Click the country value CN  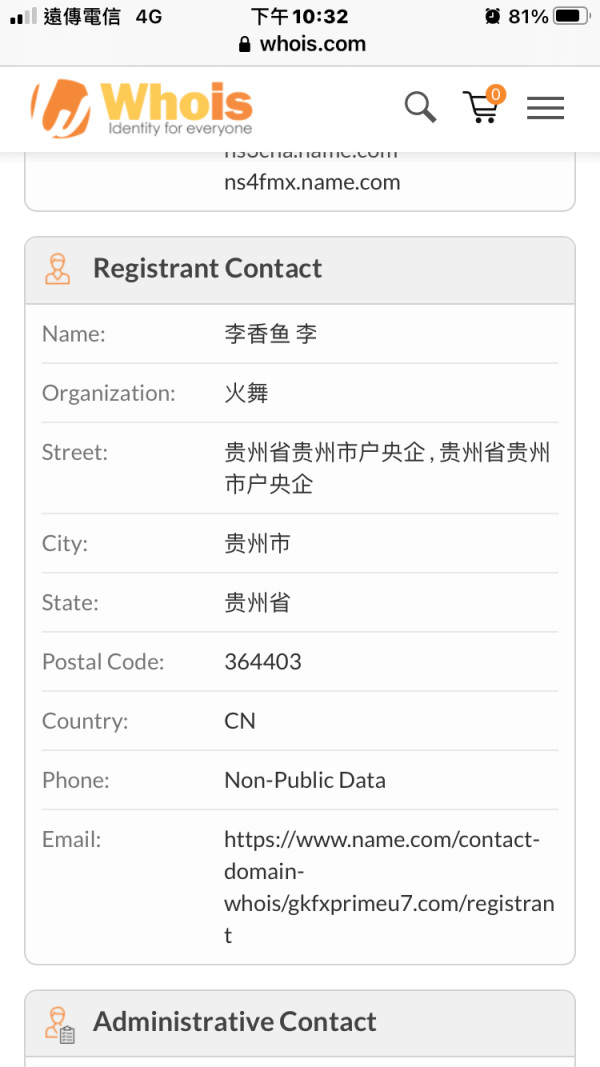tap(240, 721)
